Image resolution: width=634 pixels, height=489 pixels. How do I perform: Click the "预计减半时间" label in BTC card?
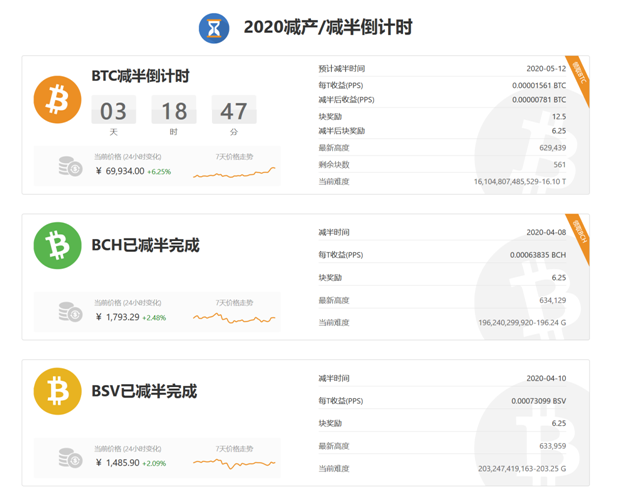click(342, 69)
